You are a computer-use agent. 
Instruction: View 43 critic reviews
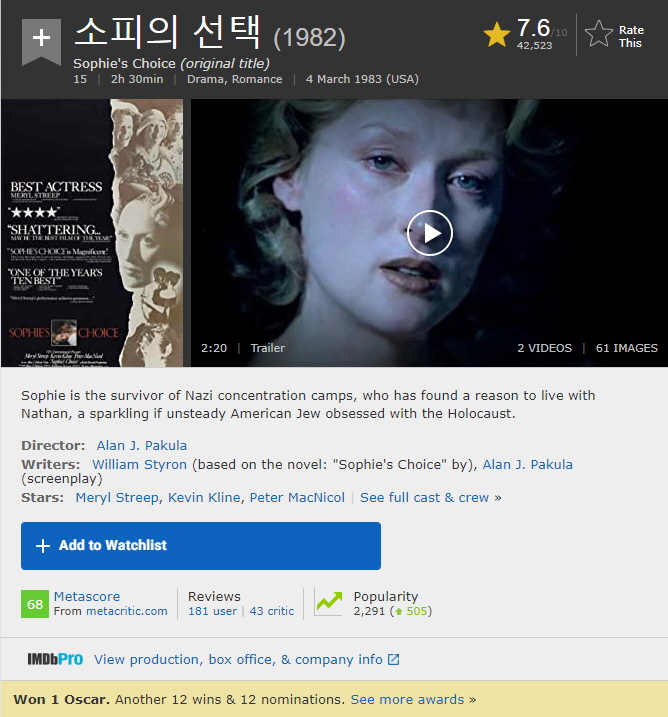click(x=272, y=611)
